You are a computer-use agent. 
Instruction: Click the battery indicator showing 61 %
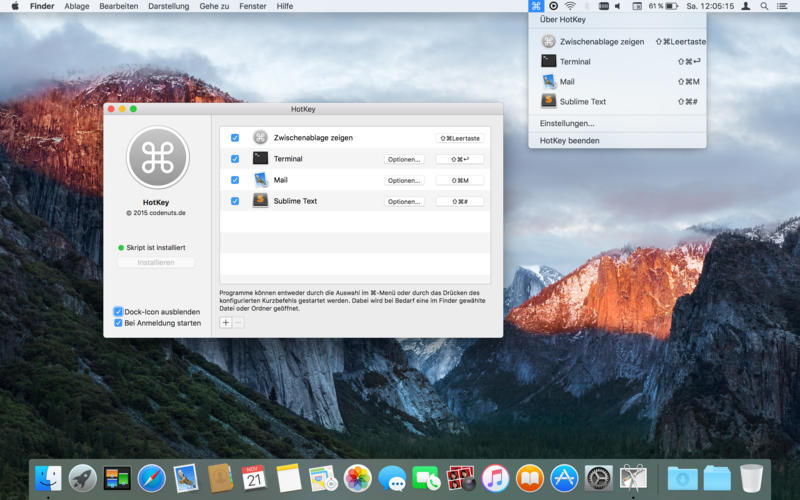click(x=663, y=6)
